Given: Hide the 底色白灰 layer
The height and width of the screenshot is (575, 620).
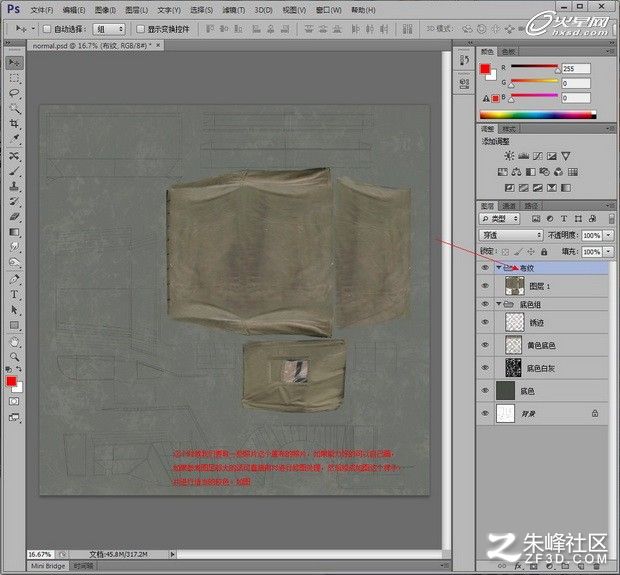Looking at the screenshot, I should [485, 368].
